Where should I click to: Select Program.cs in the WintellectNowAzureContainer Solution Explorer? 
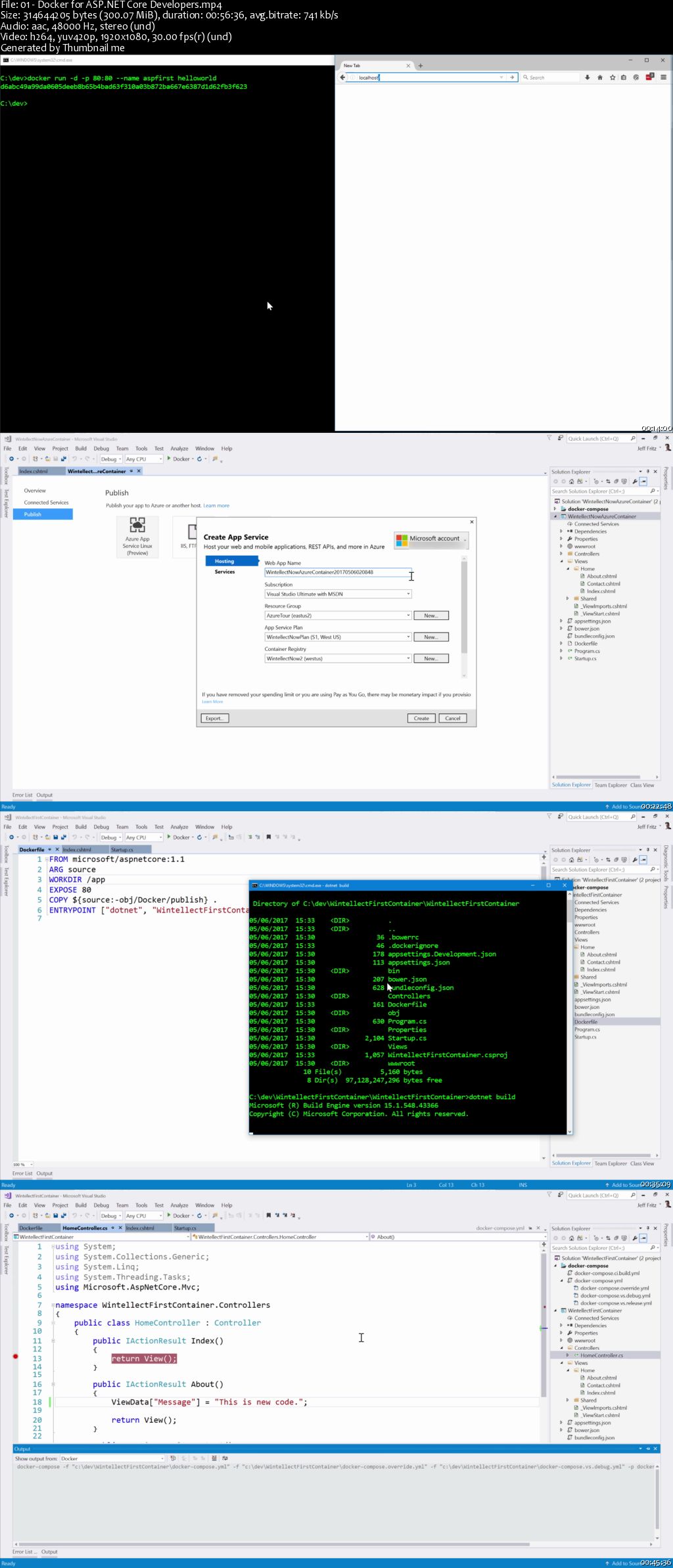[587, 651]
